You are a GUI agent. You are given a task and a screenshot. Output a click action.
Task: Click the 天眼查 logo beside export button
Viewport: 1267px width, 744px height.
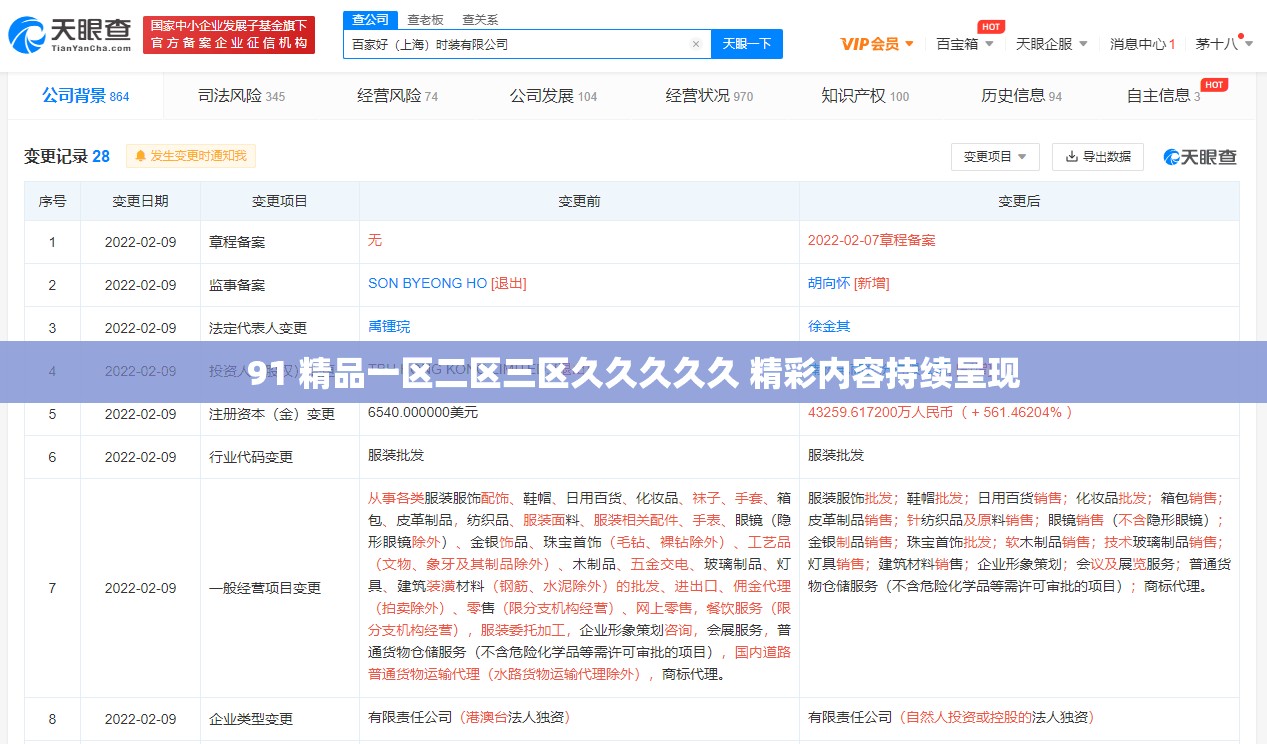1200,157
